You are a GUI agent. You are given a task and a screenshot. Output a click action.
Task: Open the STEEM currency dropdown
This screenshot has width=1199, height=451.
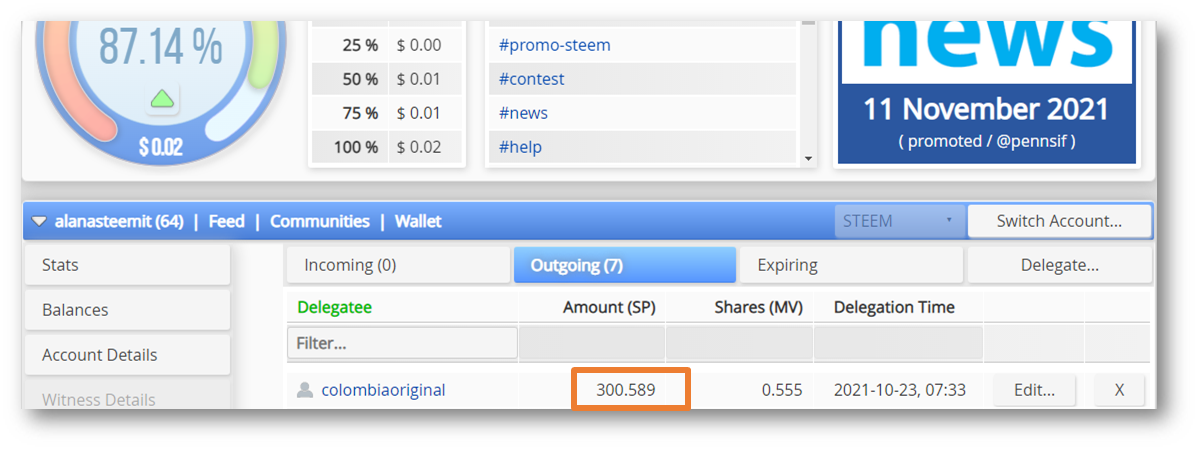pyautogui.click(x=899, y=221)
